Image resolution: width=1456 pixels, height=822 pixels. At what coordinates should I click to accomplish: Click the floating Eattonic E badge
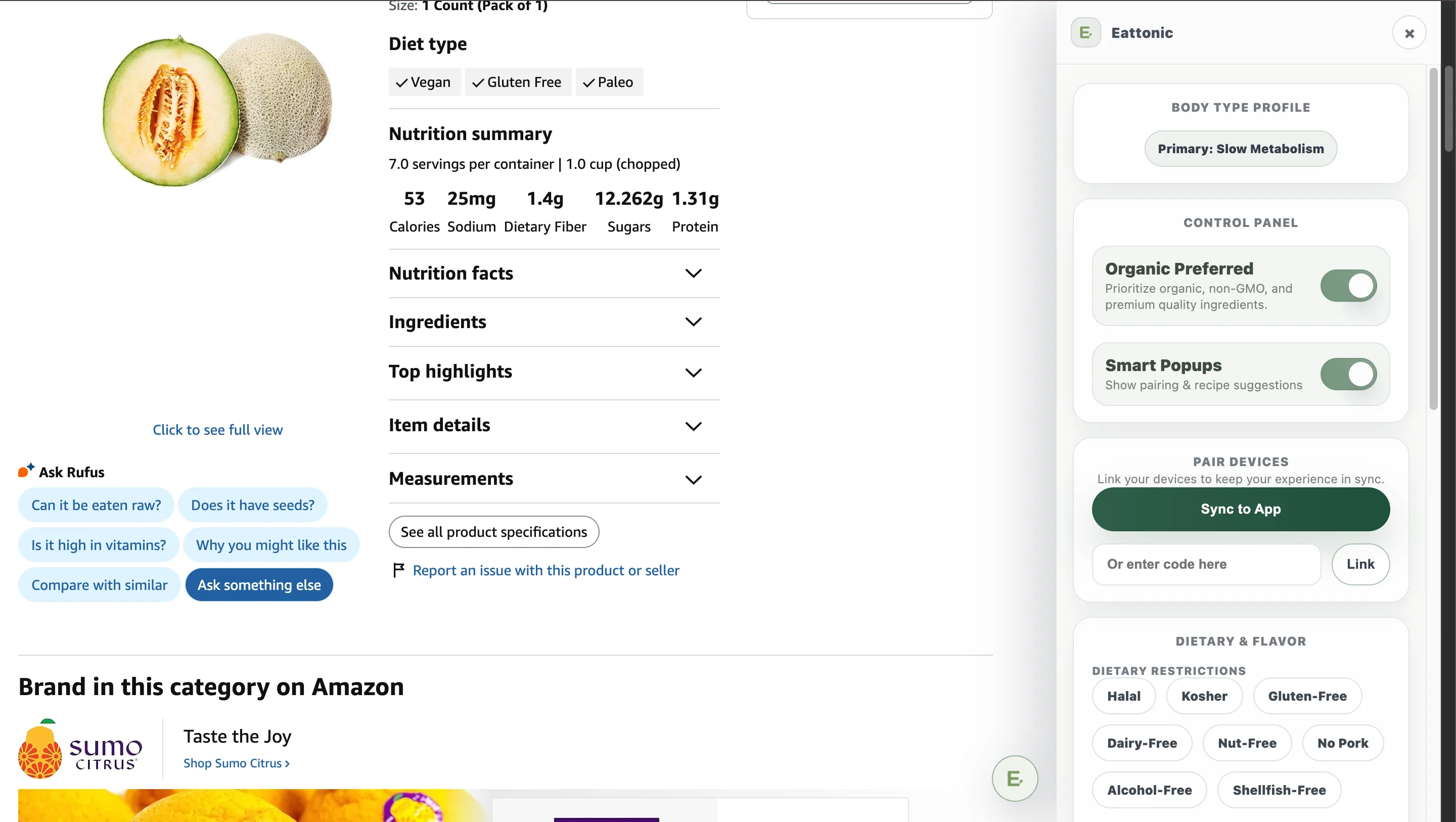tap(1014, 778)
